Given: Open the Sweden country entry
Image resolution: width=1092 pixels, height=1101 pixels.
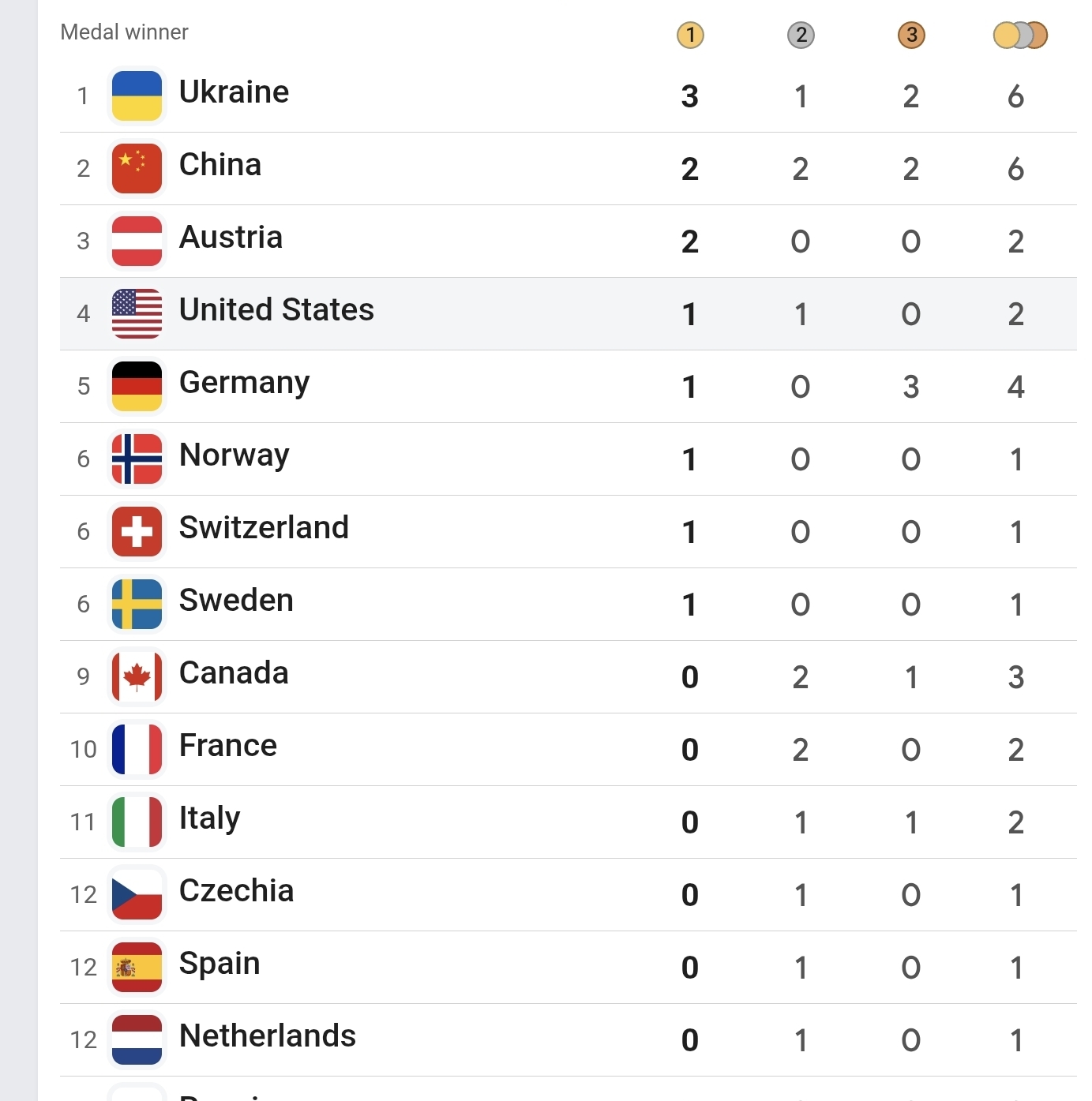Looking at the screenshot, I should pyautogui.click(x=236, y=601).
